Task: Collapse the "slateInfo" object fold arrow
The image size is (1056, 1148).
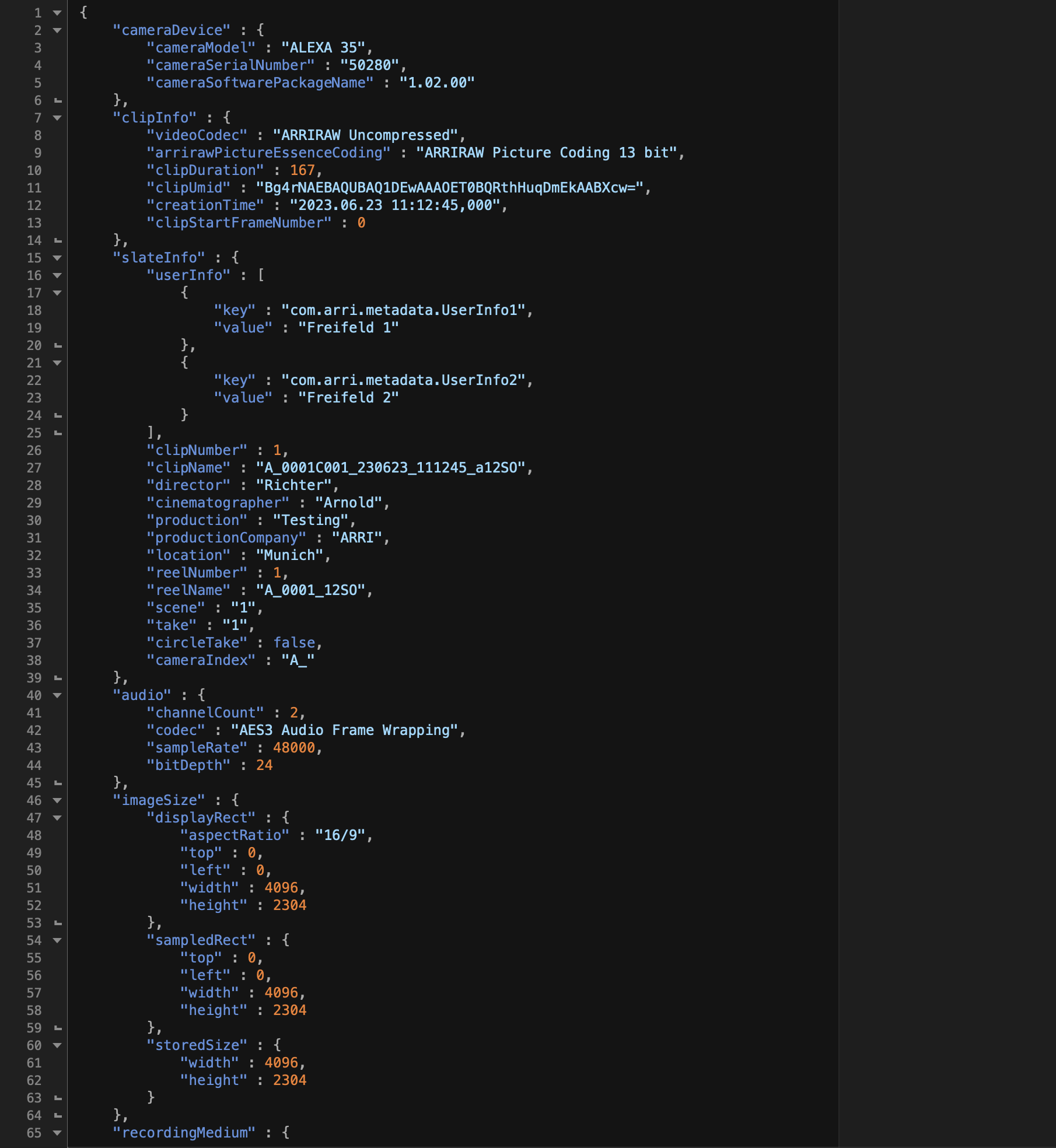Action: [x=57, y=258]
